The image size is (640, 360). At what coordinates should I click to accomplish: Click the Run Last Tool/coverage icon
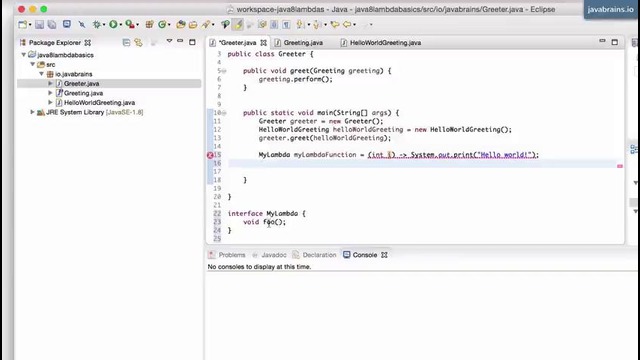[129, 24]
